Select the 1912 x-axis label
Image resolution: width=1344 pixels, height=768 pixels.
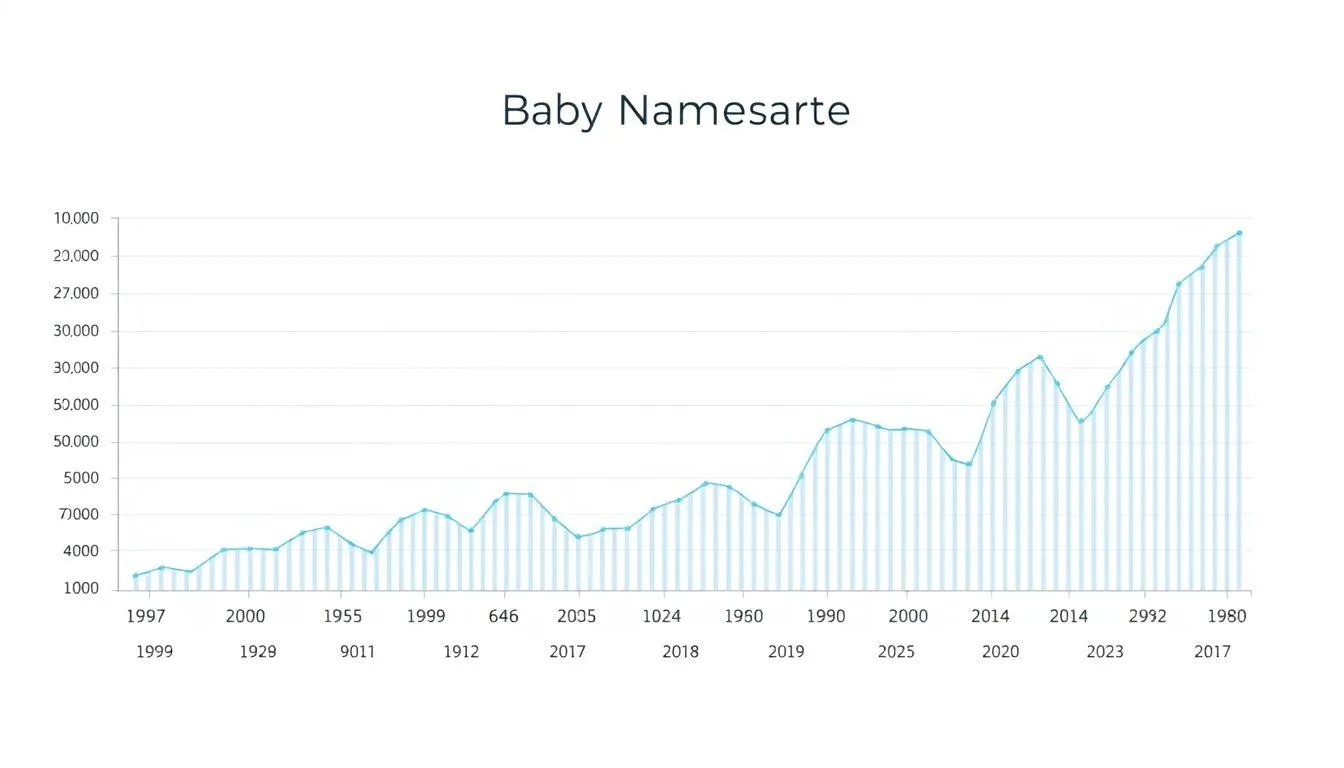(461, 652)
